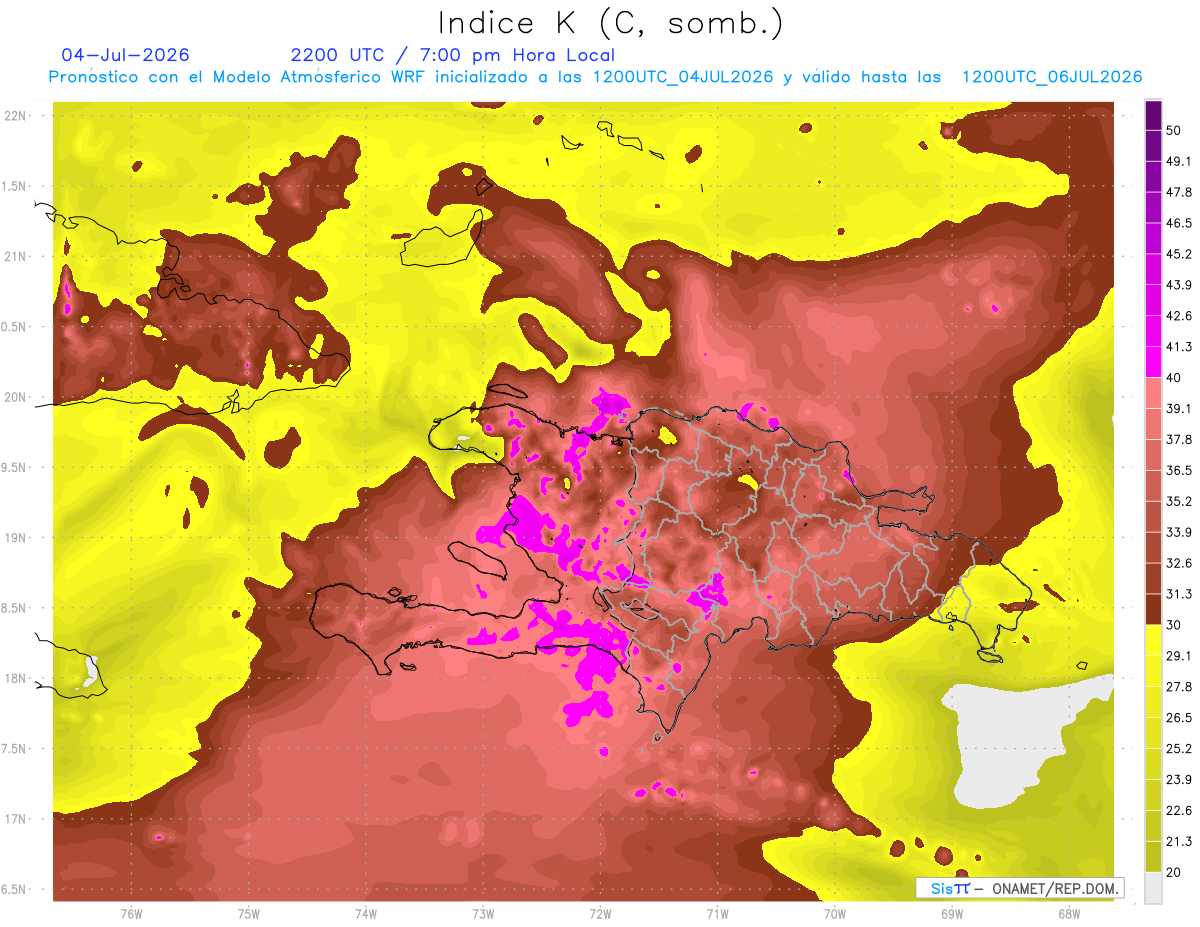Pick the light gray legend band below 20

tap(1153, 888)
